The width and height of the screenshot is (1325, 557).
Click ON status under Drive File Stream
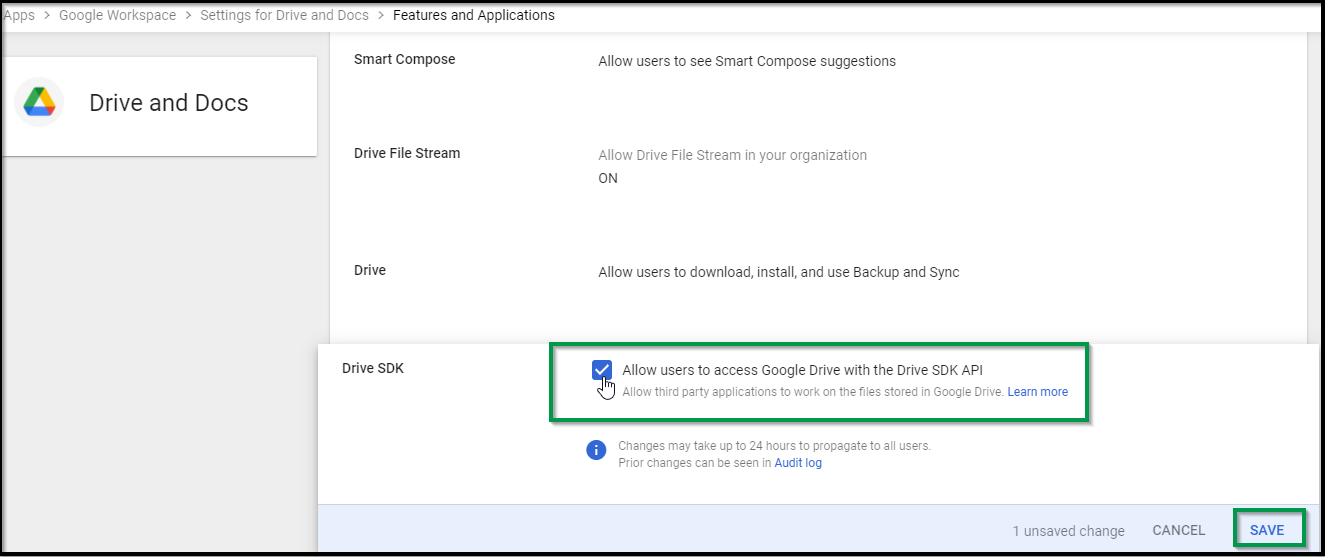coord(608,178)
